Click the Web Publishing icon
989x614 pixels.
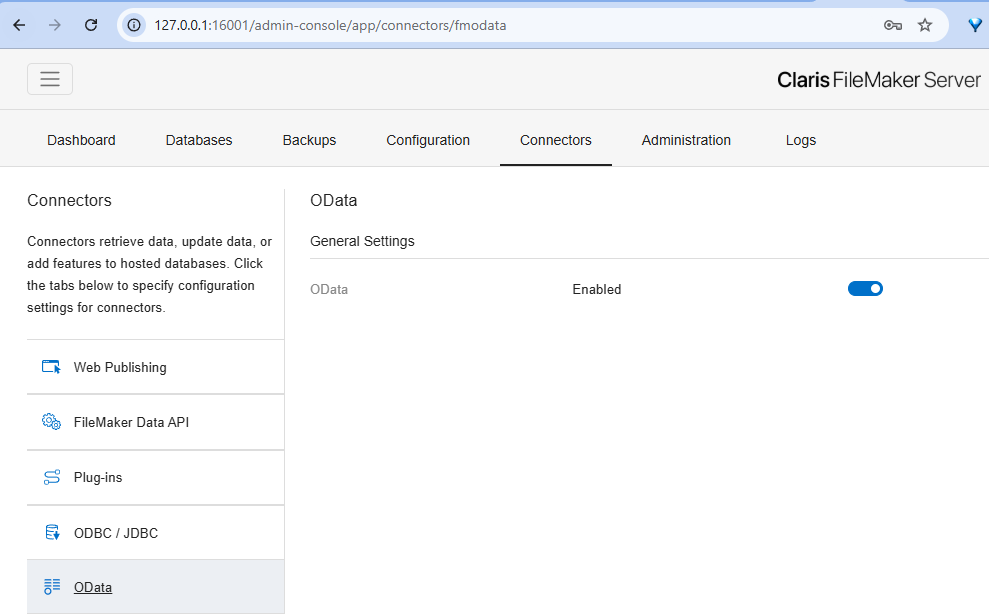click(51, 367)
